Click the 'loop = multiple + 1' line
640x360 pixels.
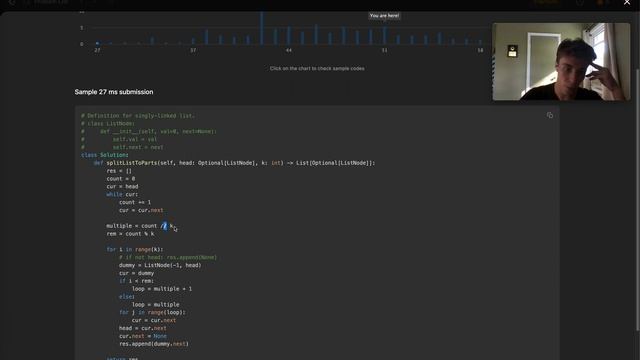point(162,289)
